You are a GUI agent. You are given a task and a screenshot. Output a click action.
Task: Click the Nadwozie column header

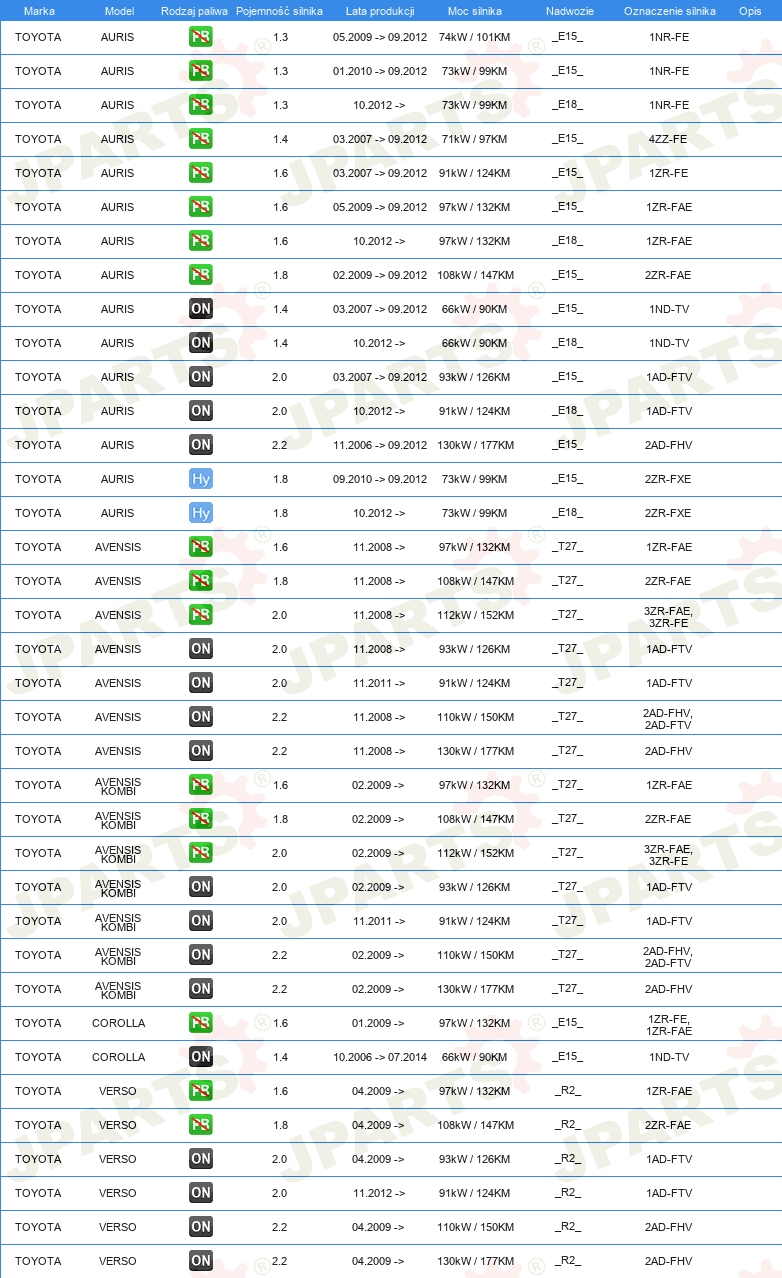[x=569, y=11]
